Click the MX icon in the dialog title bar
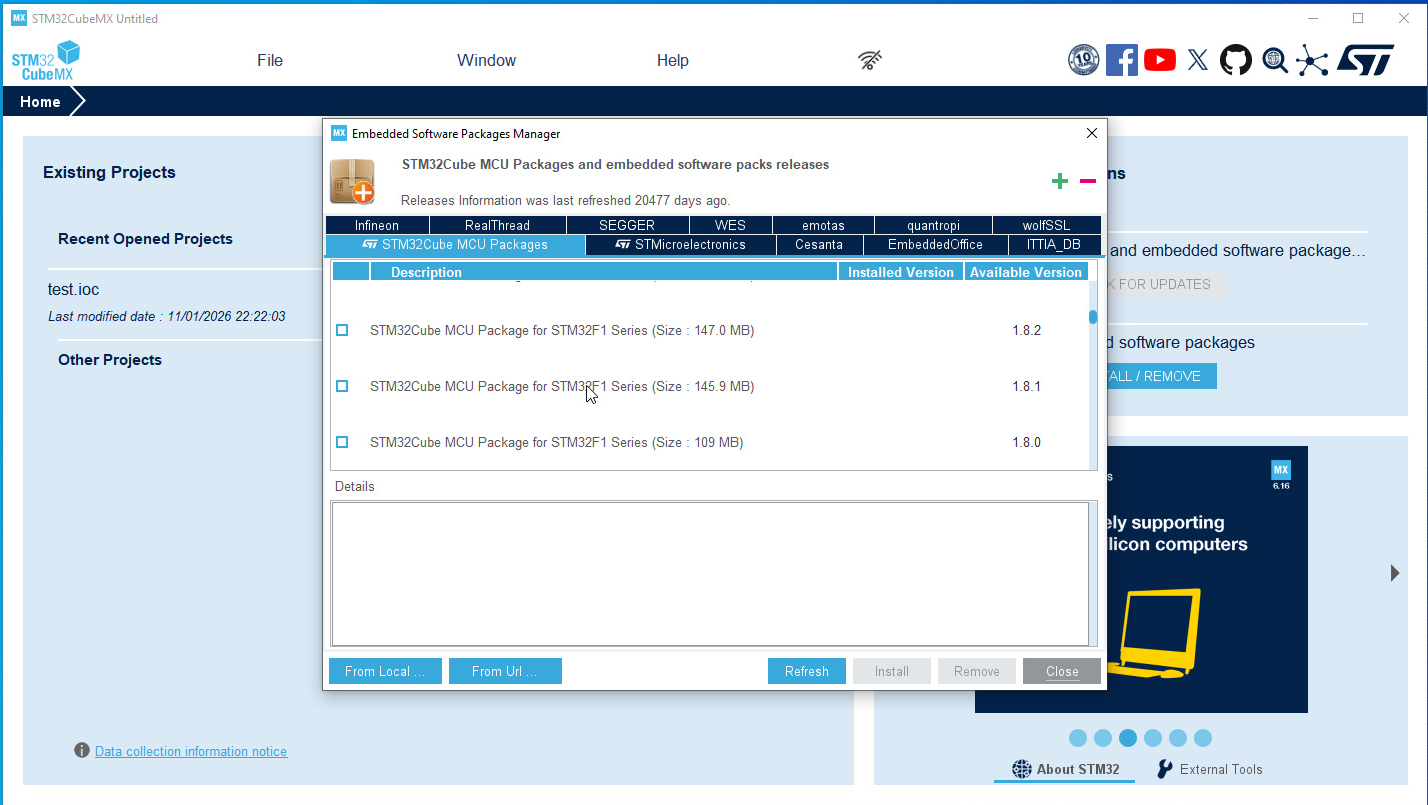Viewport: 1428px width, 805px height. 339,133
